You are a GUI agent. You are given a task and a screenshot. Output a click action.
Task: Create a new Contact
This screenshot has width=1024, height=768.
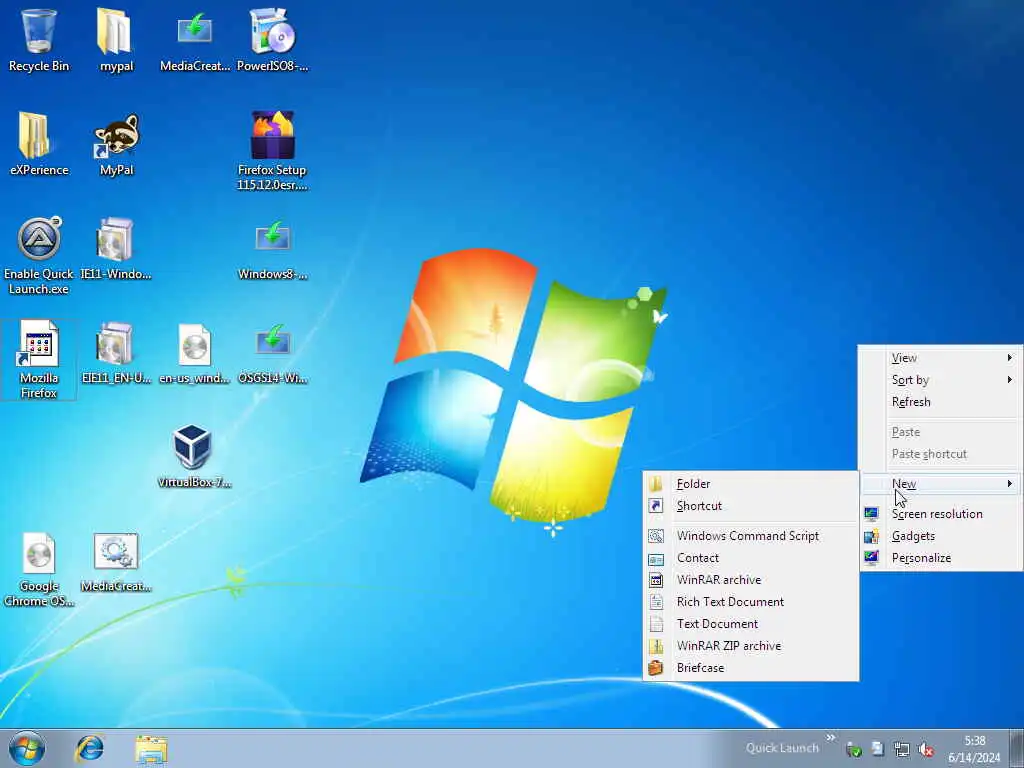tap(750, 558)
